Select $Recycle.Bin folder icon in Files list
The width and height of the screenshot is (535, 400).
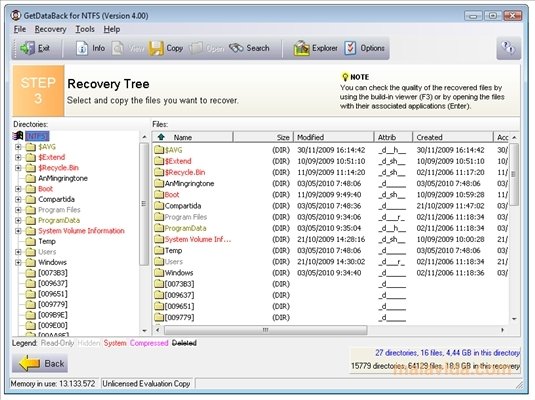(159, 172)
